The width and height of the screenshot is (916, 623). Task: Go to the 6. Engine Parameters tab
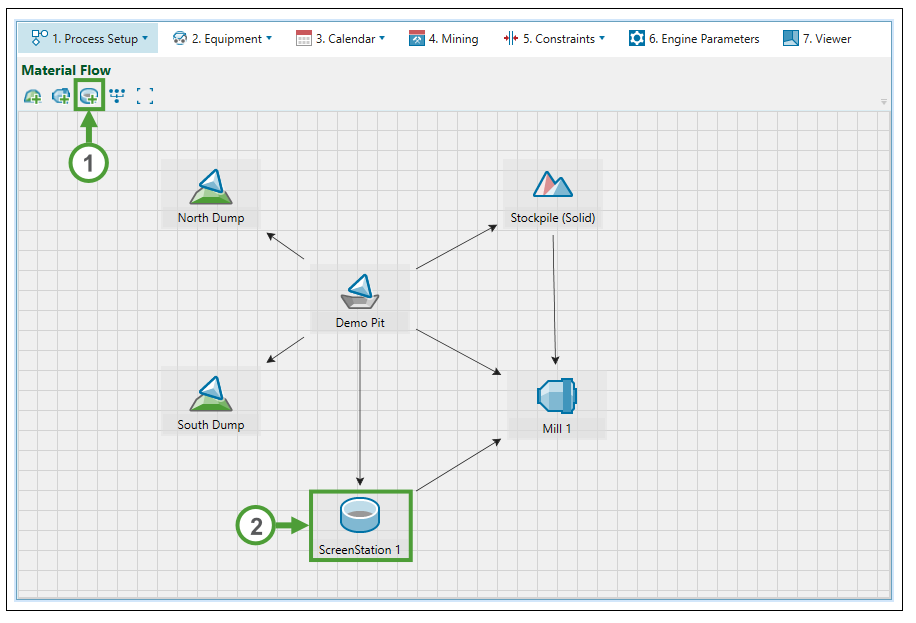coord(694,39)
